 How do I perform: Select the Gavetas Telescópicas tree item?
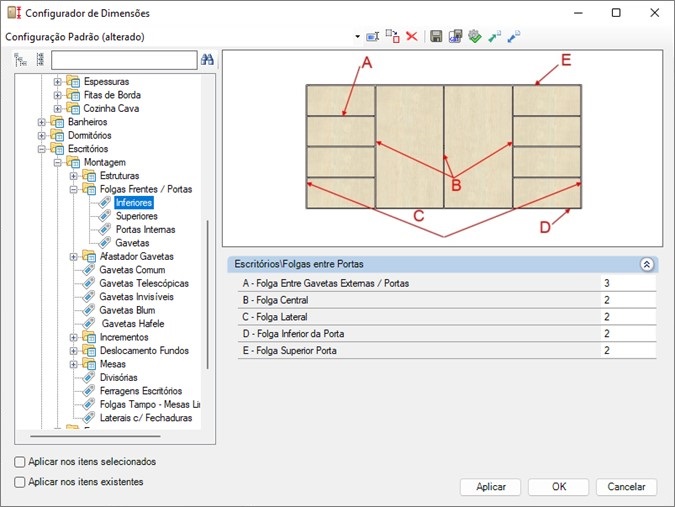click(x=144, y=283)
